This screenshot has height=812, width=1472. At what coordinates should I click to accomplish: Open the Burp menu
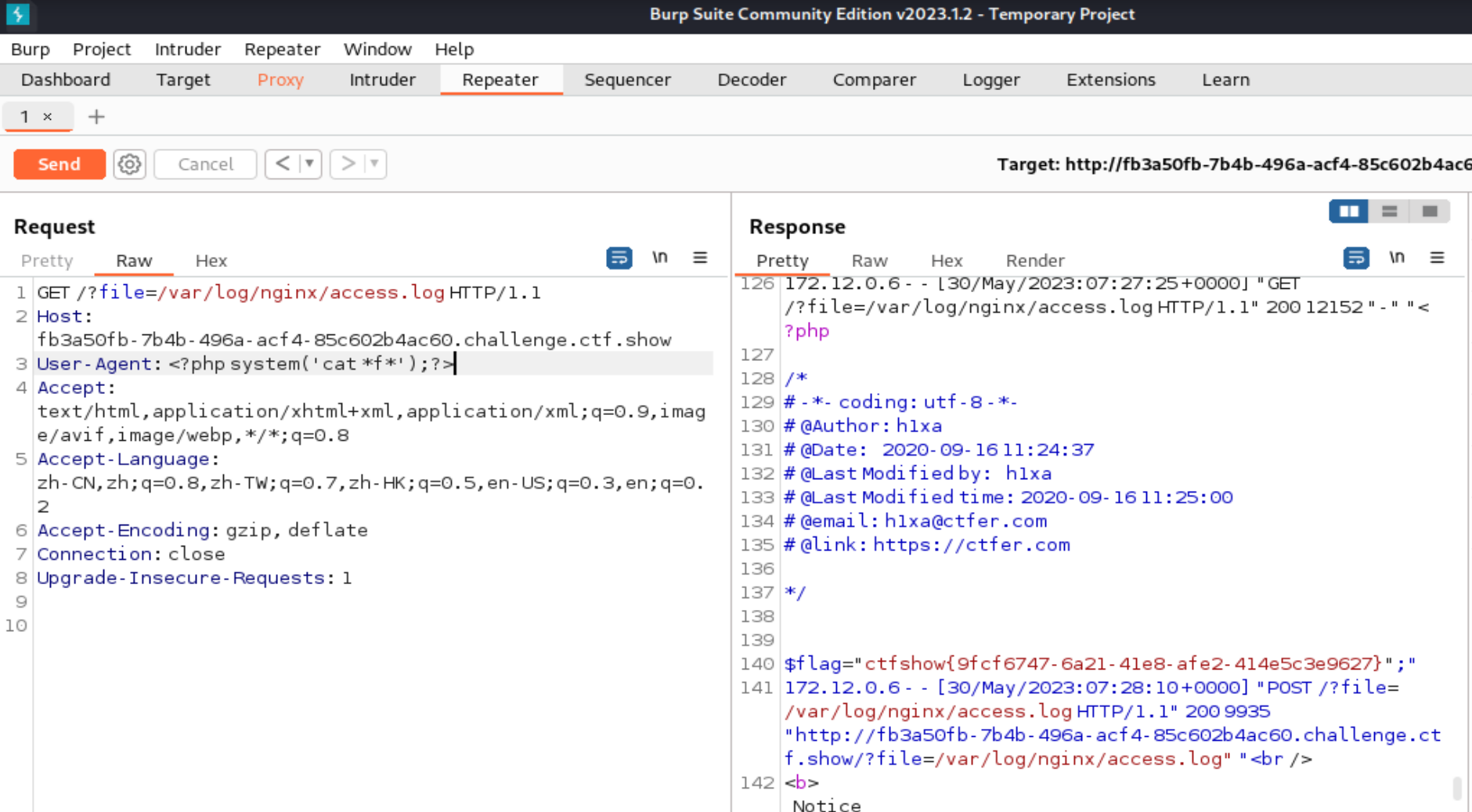tap(31, 49)
